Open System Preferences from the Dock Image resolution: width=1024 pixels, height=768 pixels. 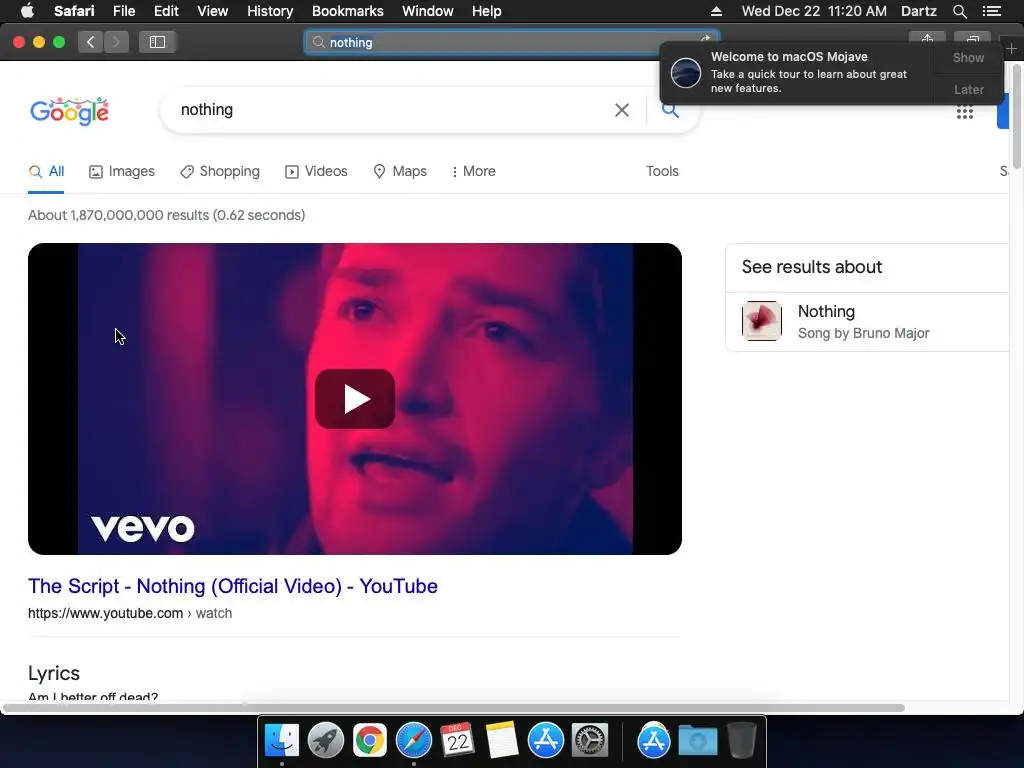590,741
